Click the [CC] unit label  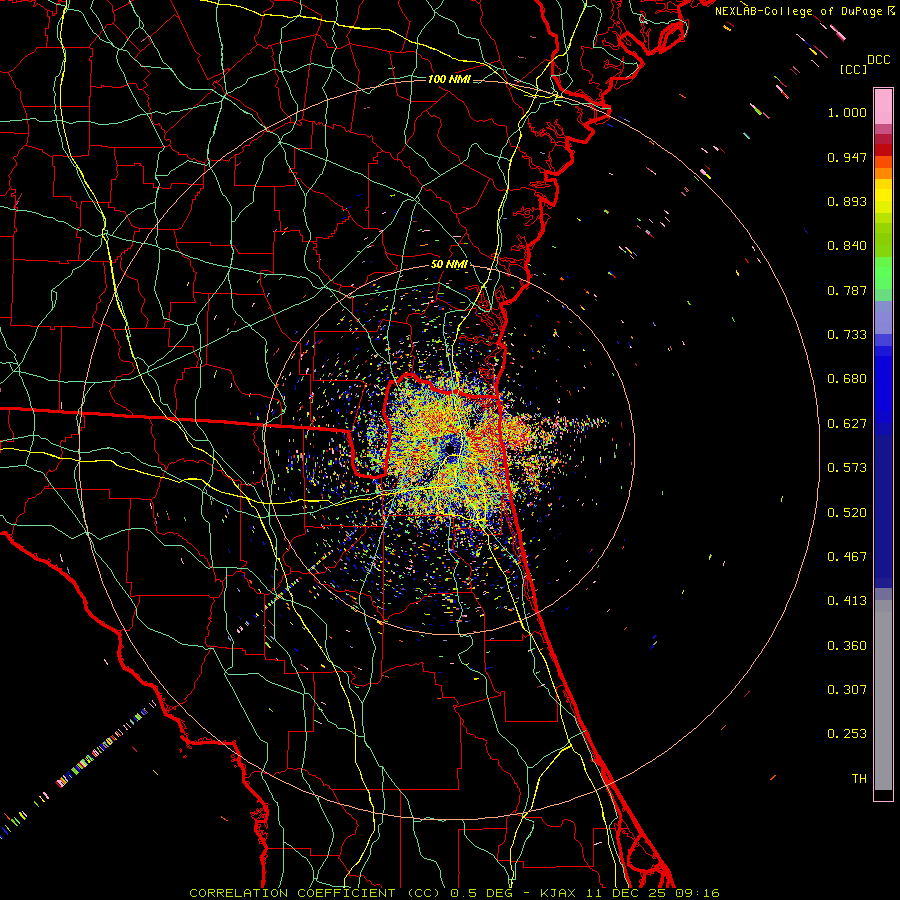click(854, 69)
